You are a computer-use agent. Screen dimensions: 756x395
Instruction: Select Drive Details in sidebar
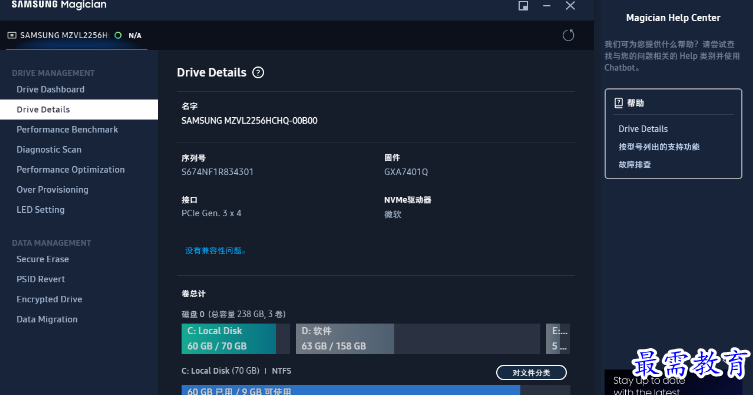(79, 109)
